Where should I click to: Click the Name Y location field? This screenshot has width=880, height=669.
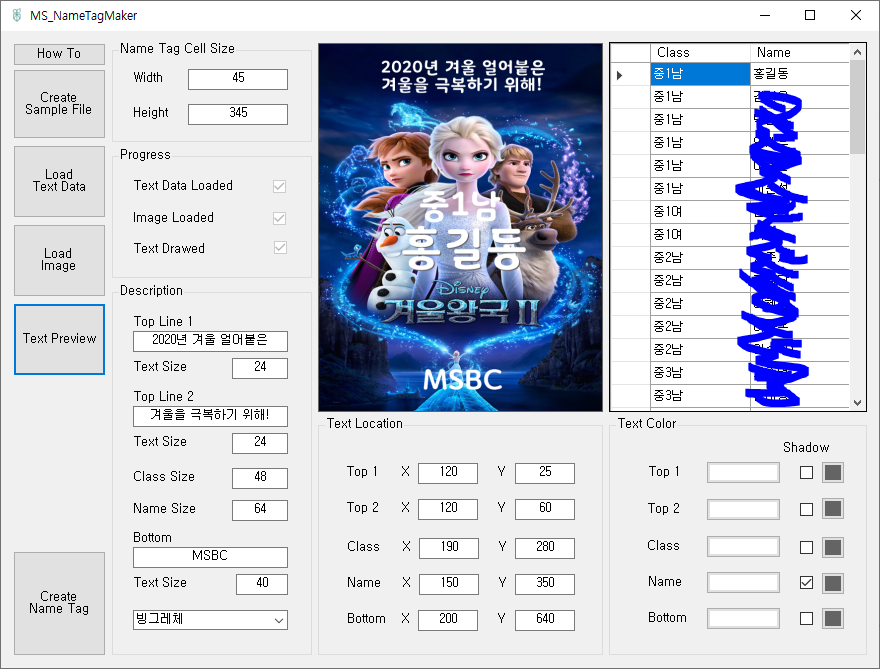click(545, 584)
